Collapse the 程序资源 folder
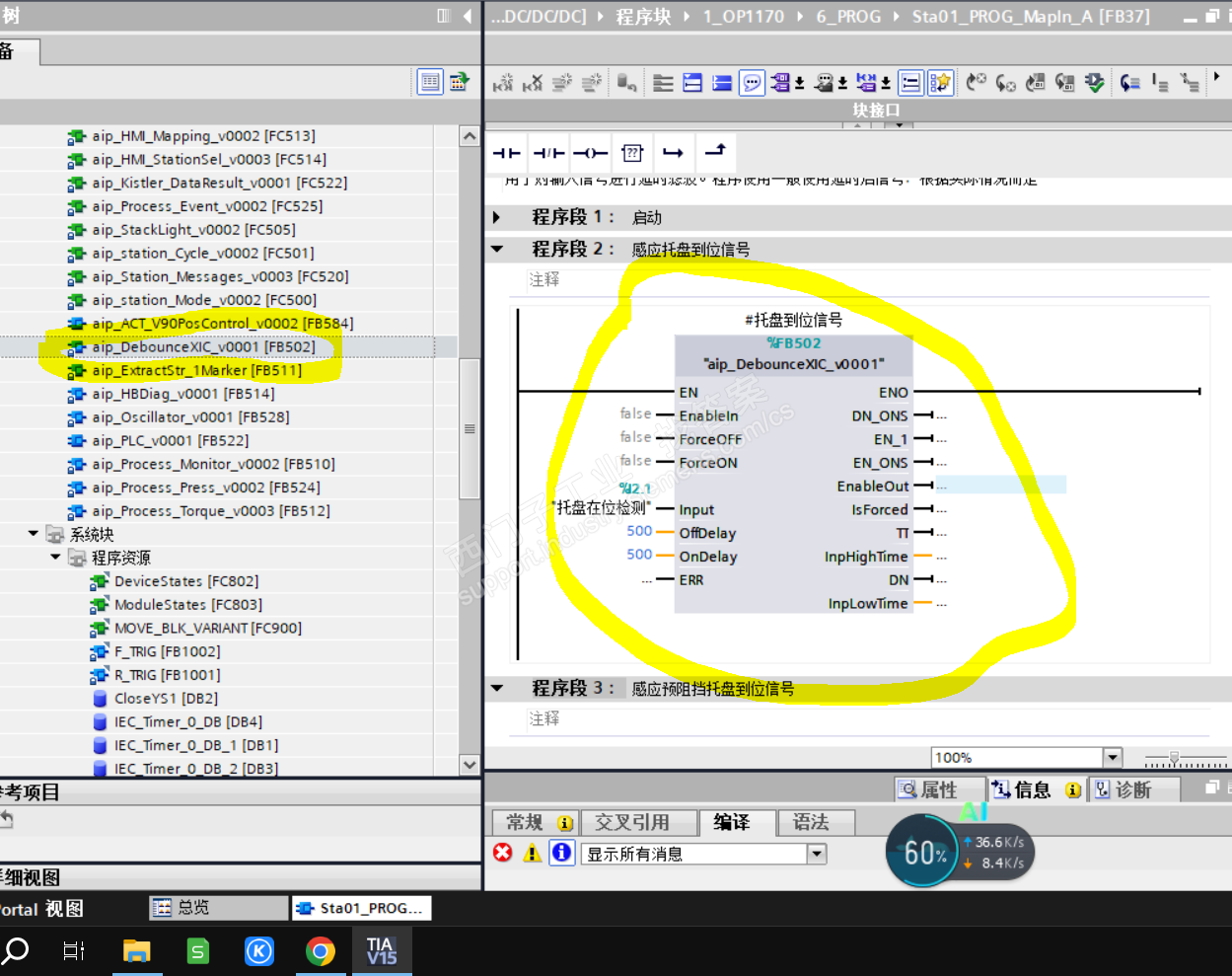 point(55,558)
